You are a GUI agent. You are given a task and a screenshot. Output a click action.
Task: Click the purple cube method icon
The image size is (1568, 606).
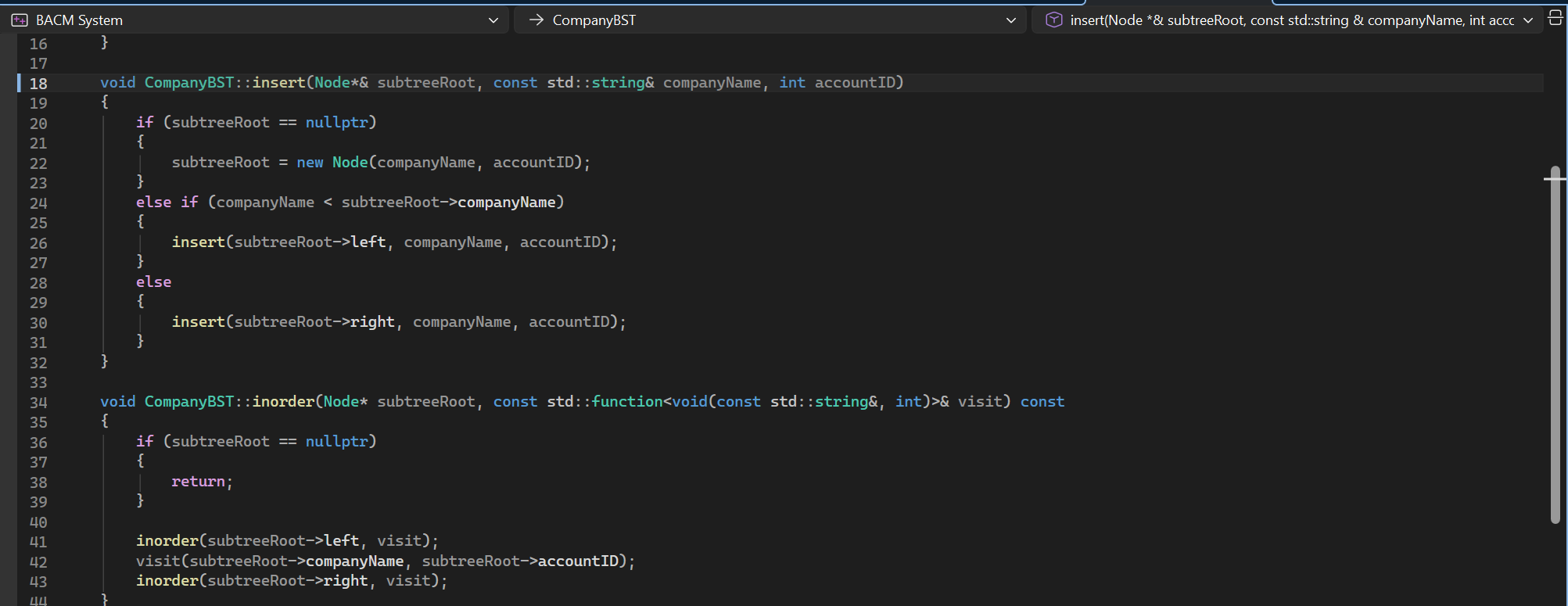tap(1053, 20)
